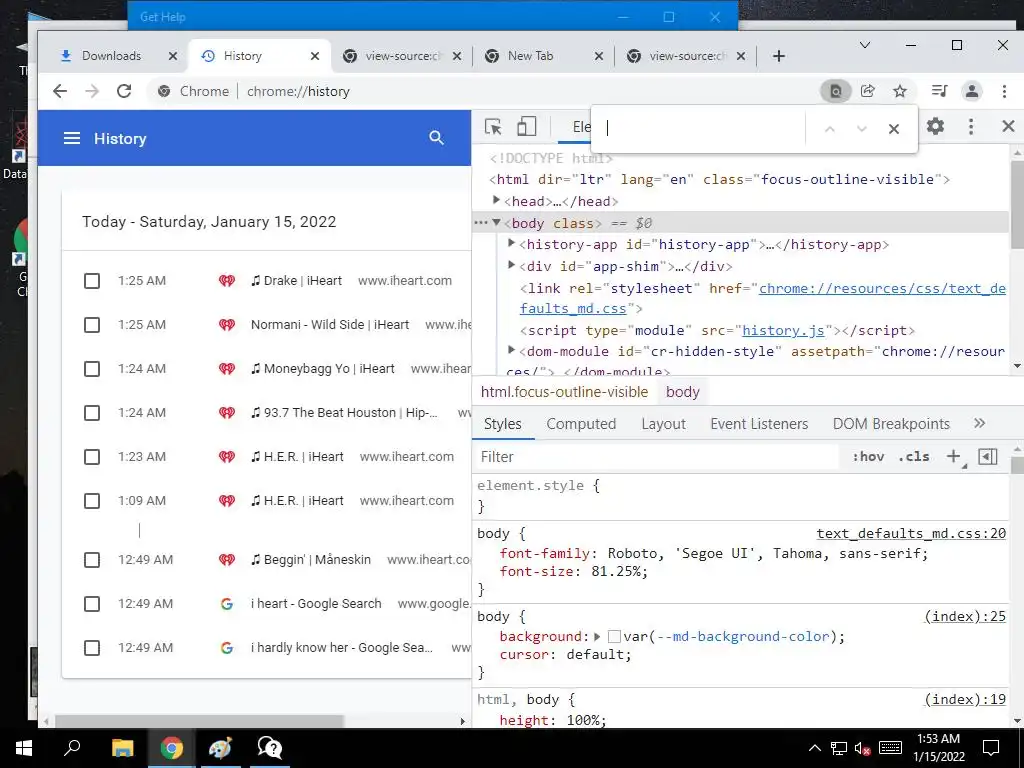Open the DOM Breakpoints tab

(x=891, y=424)
